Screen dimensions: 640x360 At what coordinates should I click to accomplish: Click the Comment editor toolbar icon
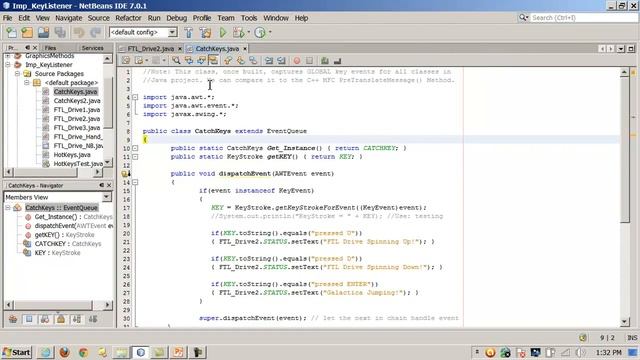click(324, 60)
